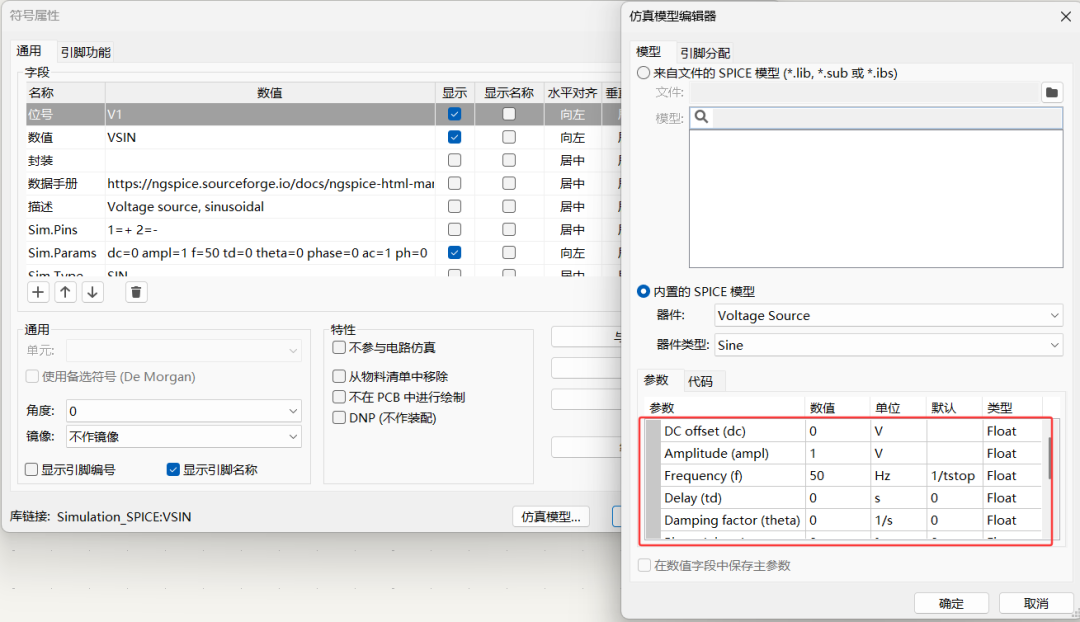Click the Frequency (f) value cell showing 50
The image size is (1080, 622).
point(838,475)
